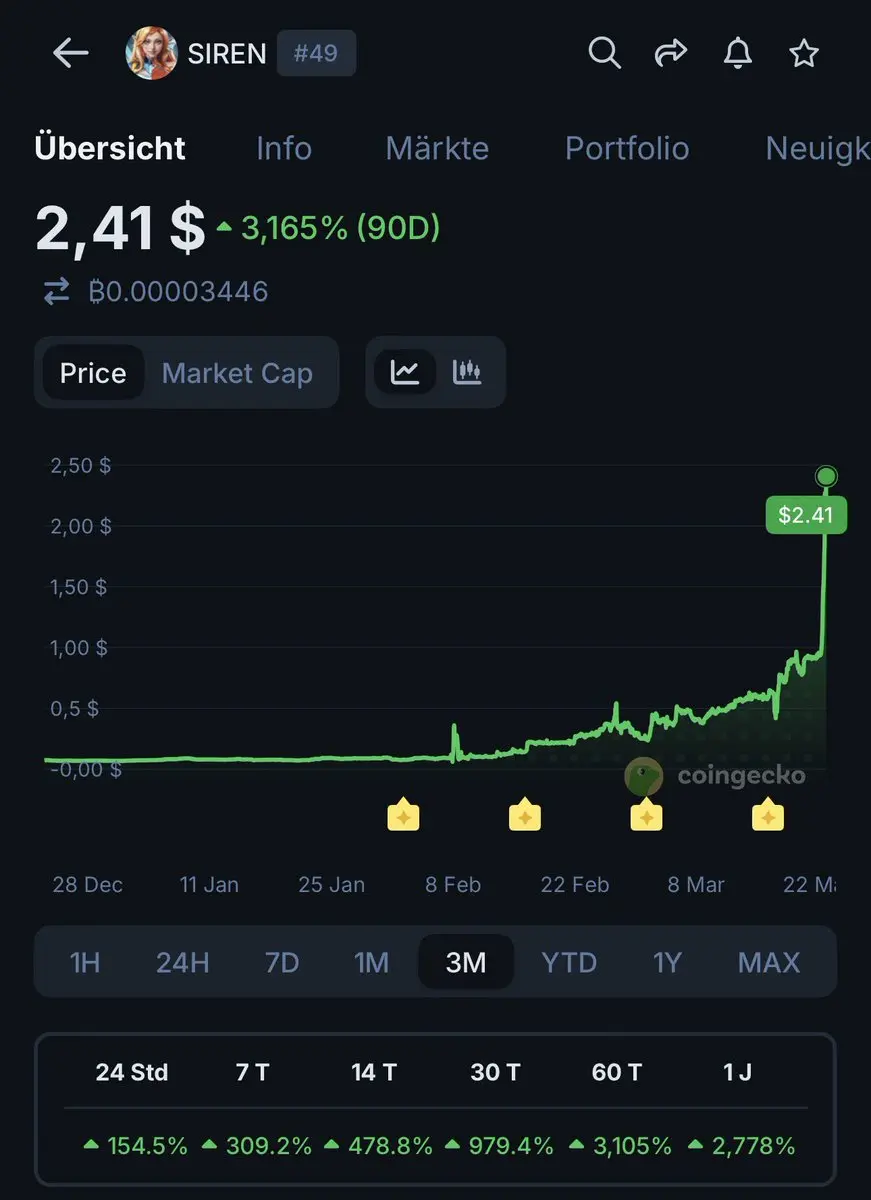
Task: Toggle chart to Price
Action: coord(93,373)
